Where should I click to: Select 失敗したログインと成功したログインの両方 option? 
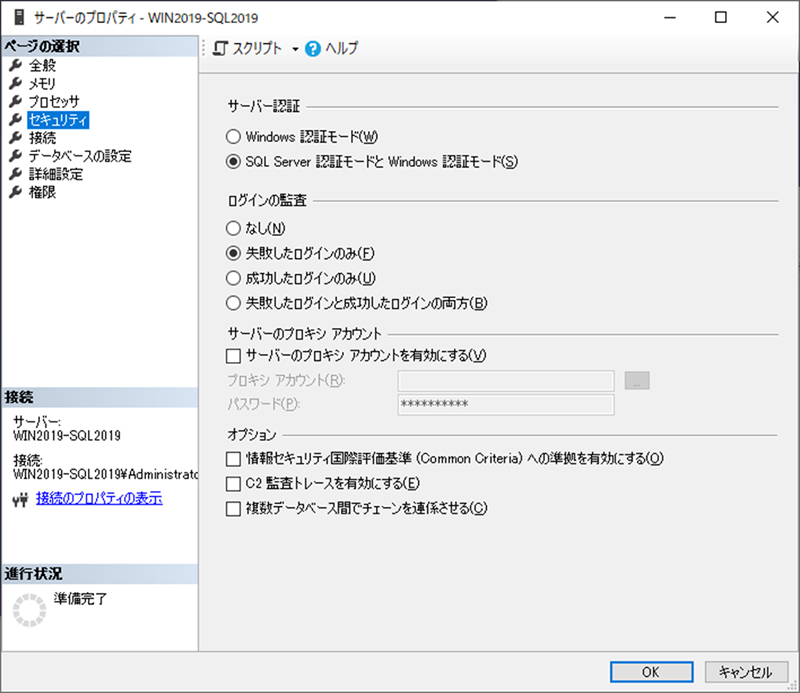pos(233,303)
